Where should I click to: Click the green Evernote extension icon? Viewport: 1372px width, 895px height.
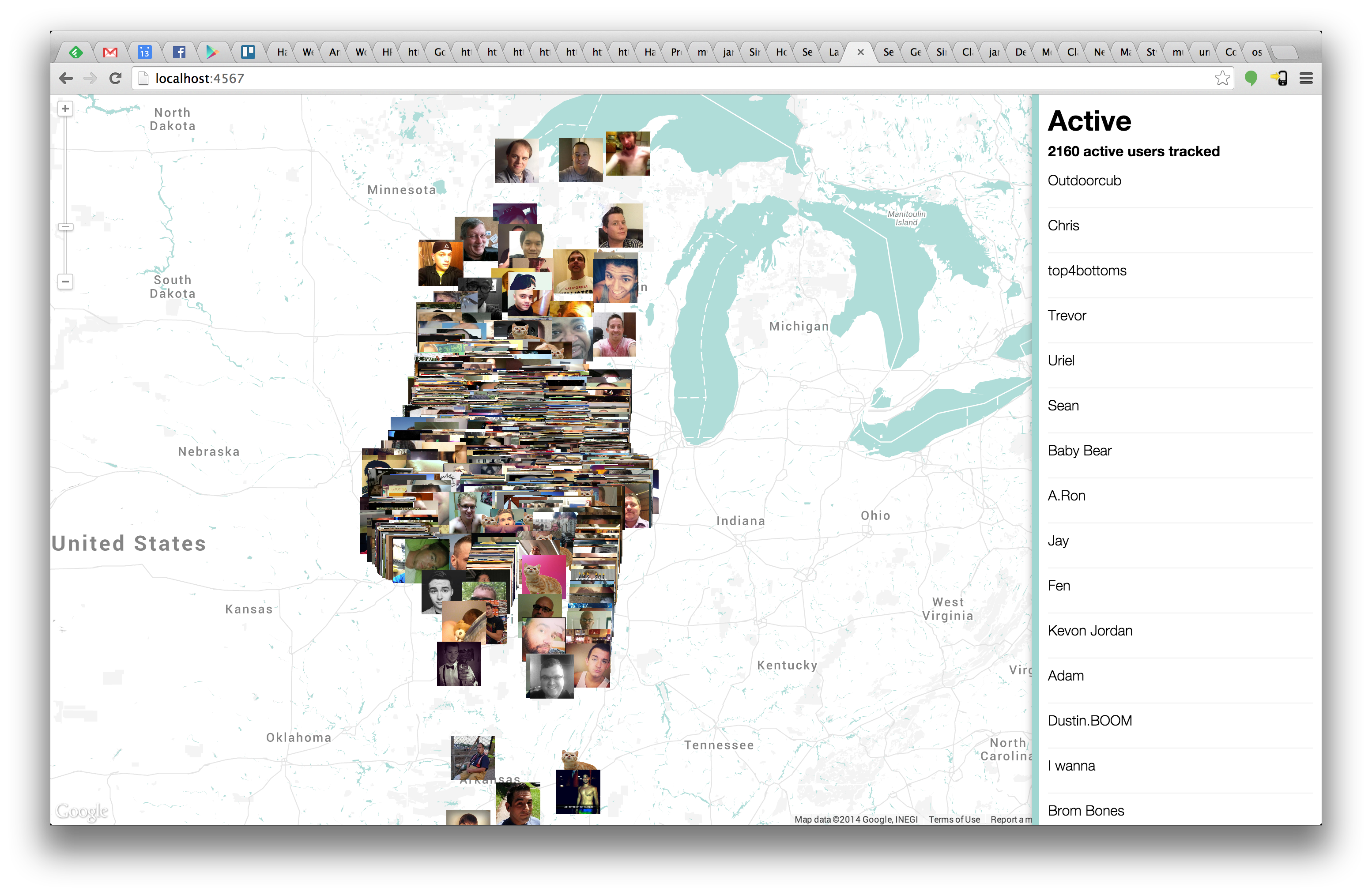(x=1250, y=79)
